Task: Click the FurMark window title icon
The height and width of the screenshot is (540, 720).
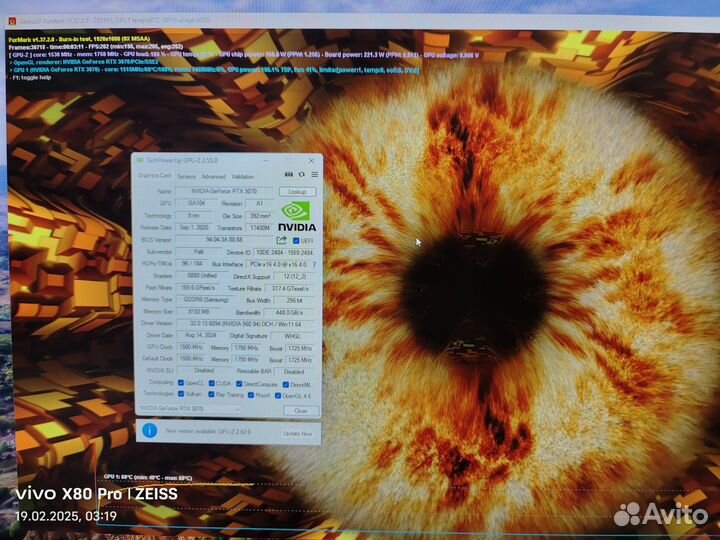Action: pyautogui.click(x=12, y=21)
